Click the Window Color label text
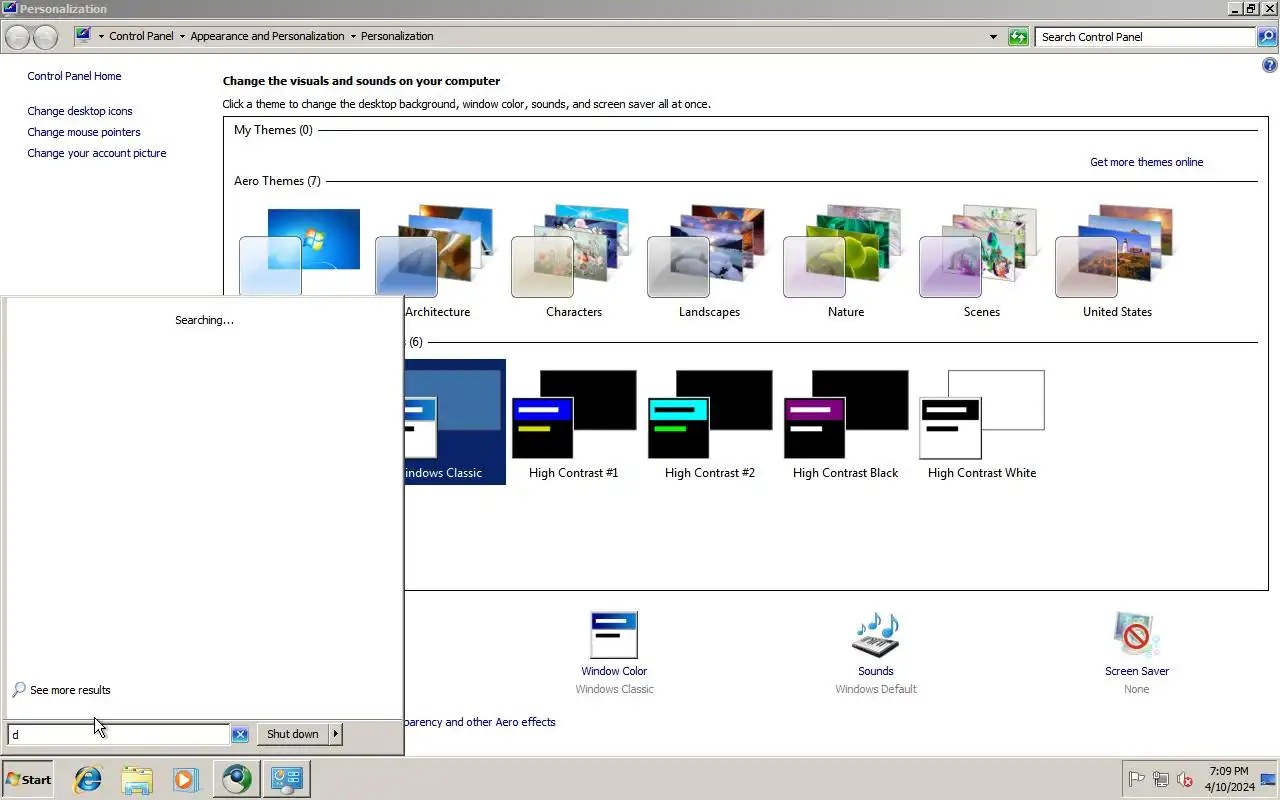 614,671
